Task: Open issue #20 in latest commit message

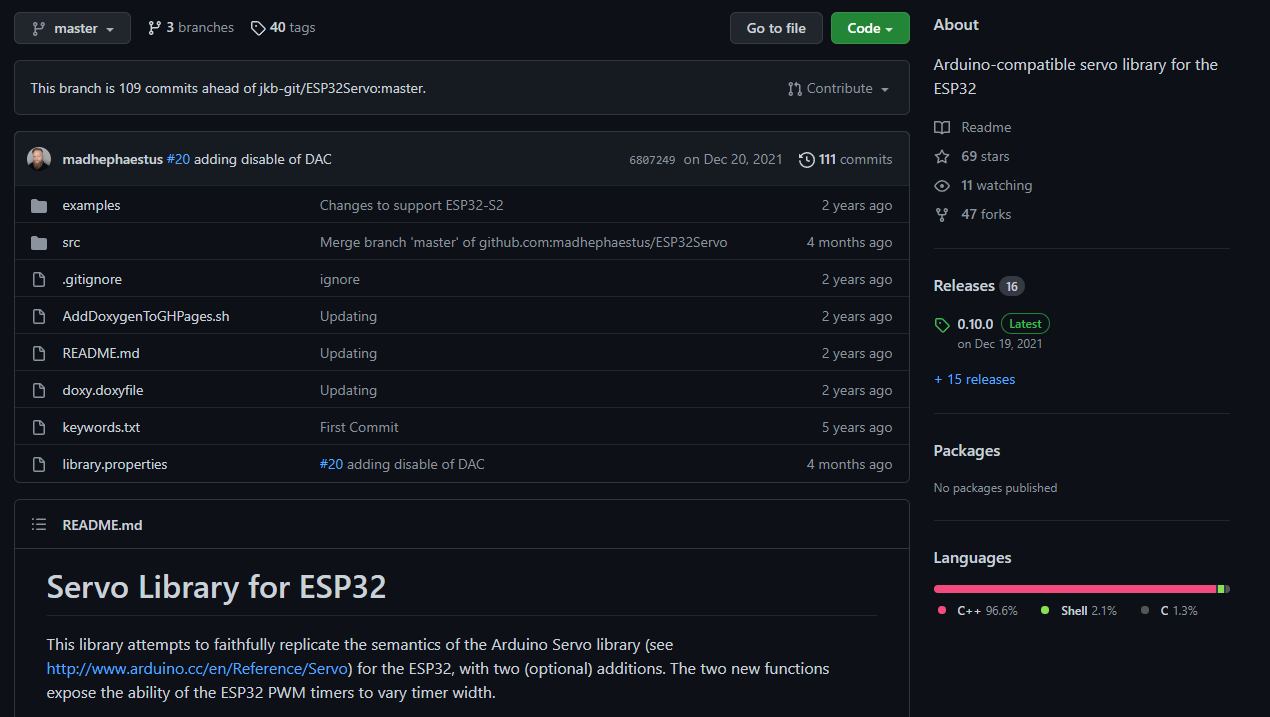Action: pyautogui.click(x=178, y=159)
